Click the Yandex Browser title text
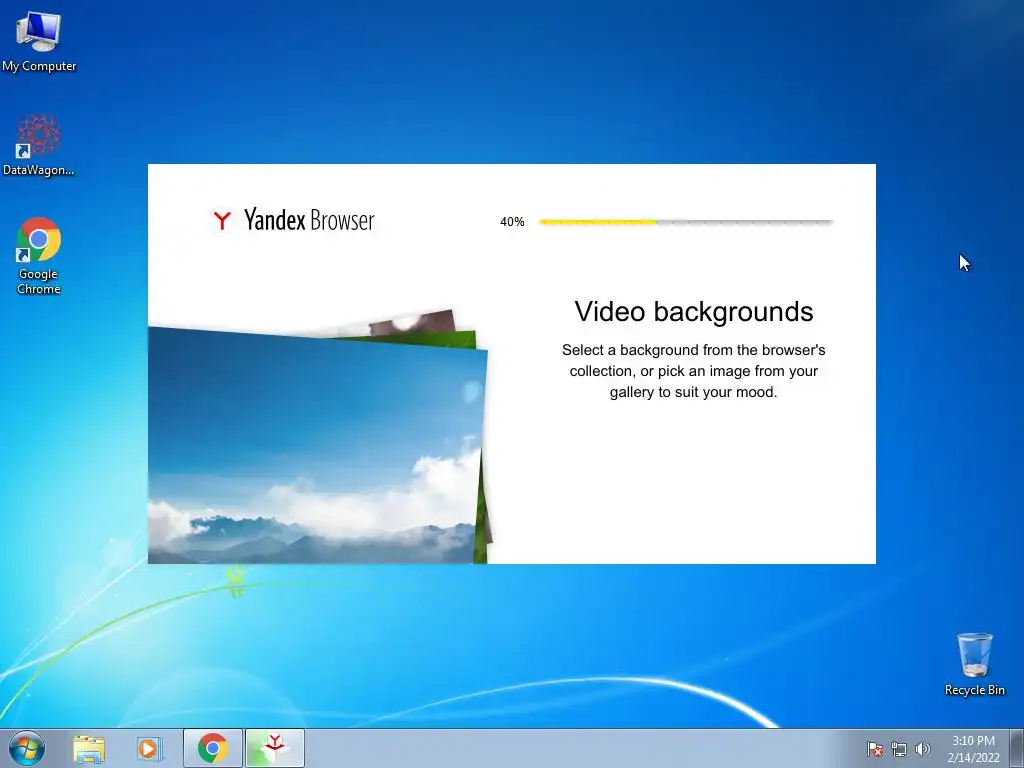The image size is (1024, 768). [309, 220]
